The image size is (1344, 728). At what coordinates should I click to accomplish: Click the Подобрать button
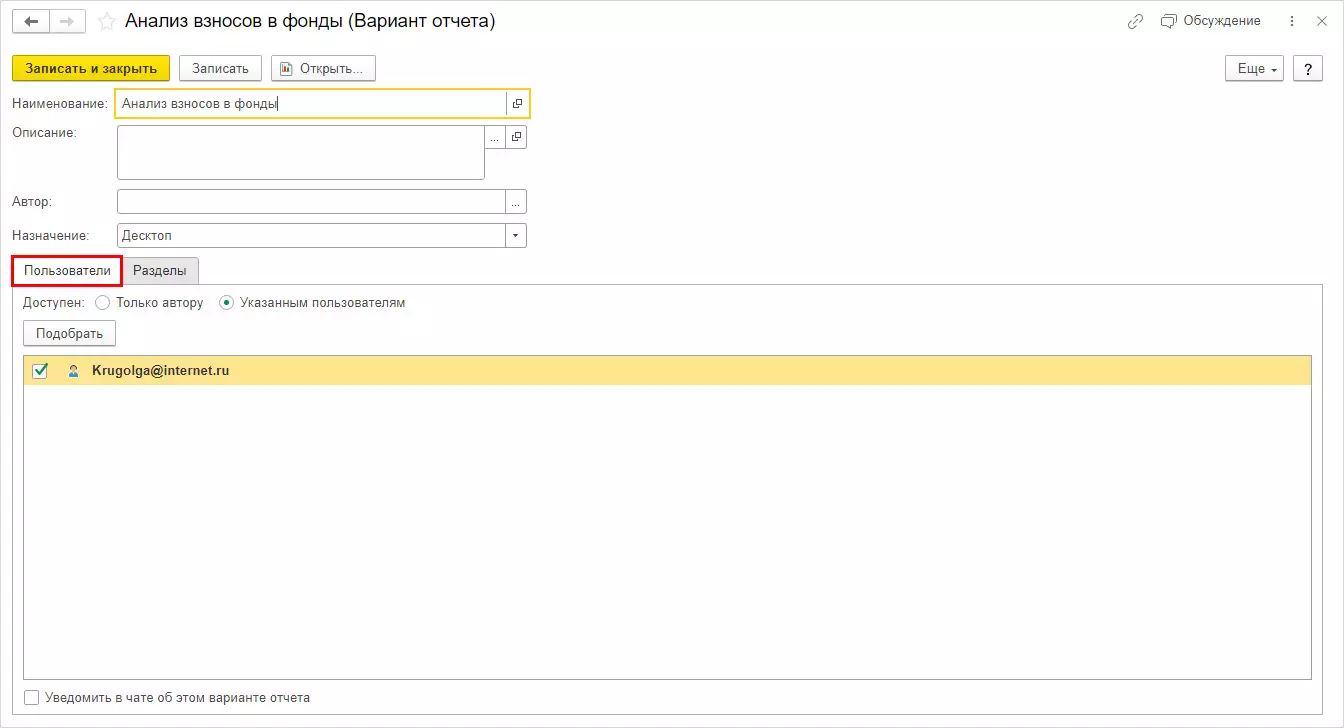[x=70, y=333]
